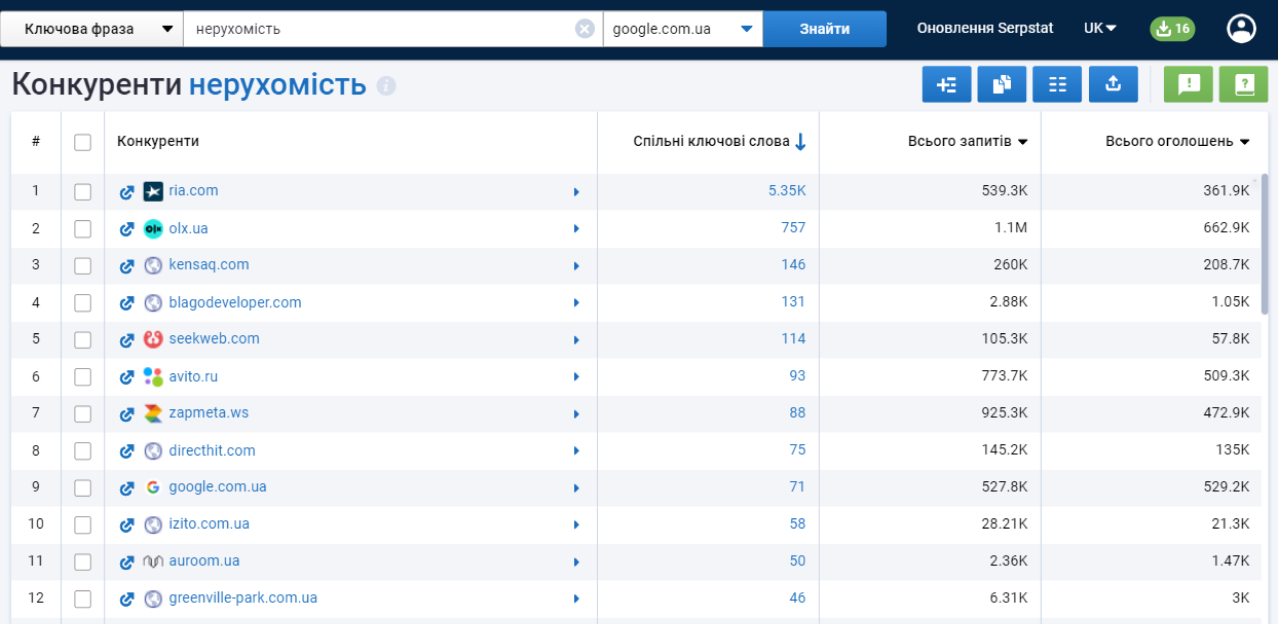
Task: Check the checkbox for seekweb.com row
Action: (x=83, y=340)
